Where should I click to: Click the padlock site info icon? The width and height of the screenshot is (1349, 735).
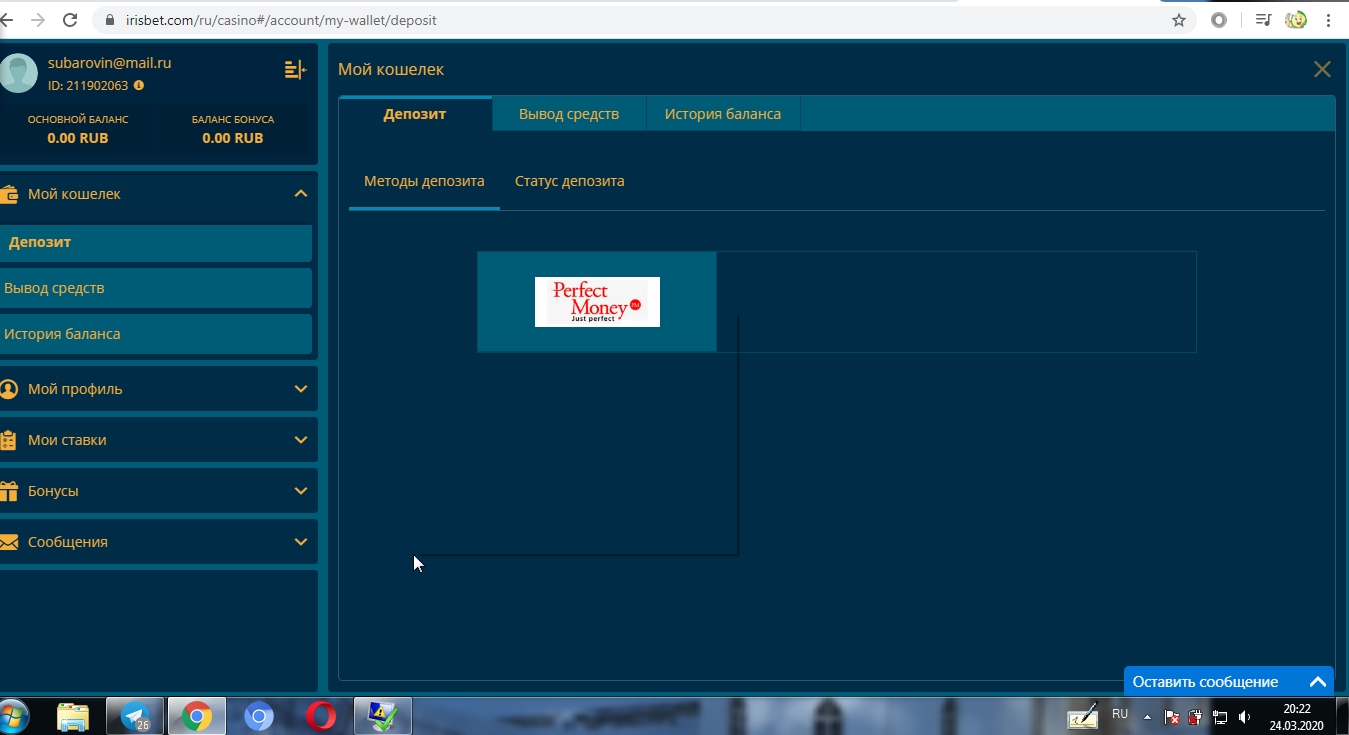pos(110,20)
